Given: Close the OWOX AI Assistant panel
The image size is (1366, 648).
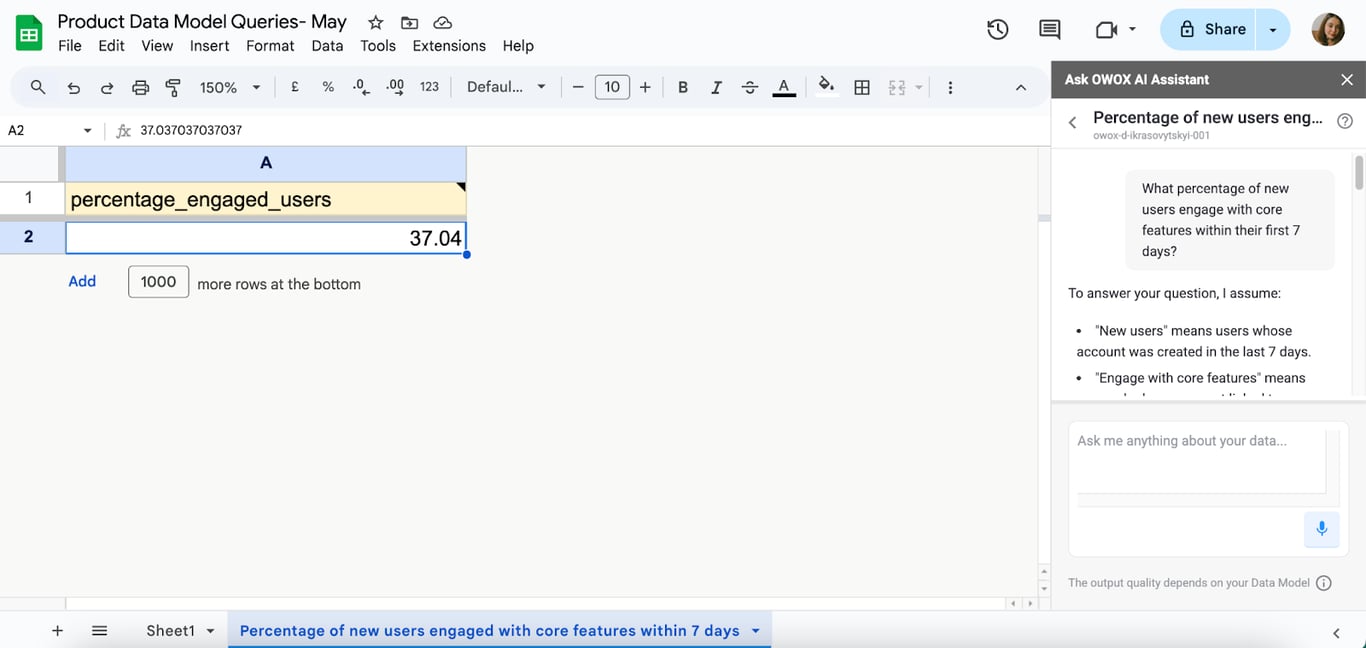Looking at the screenshot, I should tap(1346, 80).
